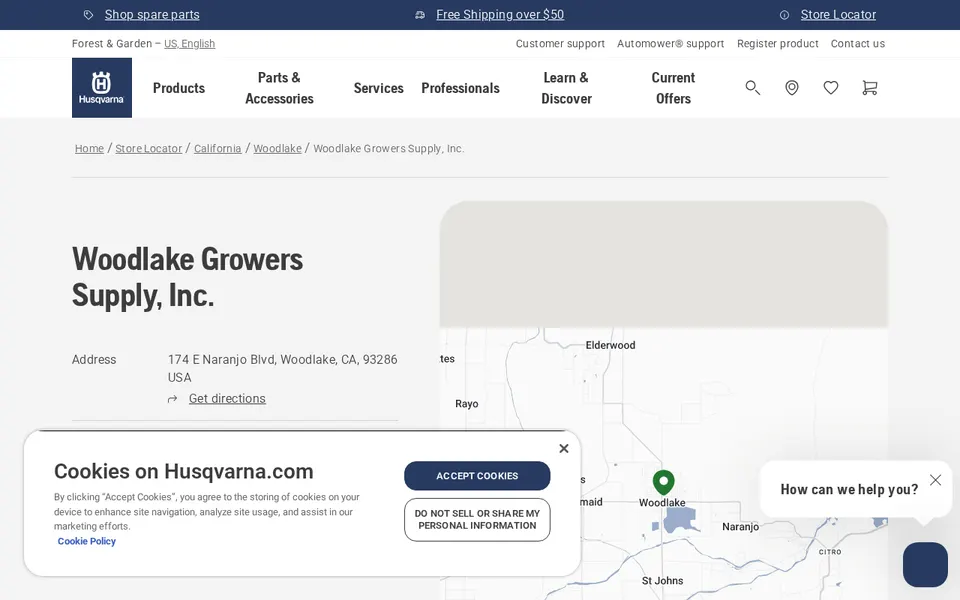
Task: Open the store locator pin icon in header
Action: (792, 88)
